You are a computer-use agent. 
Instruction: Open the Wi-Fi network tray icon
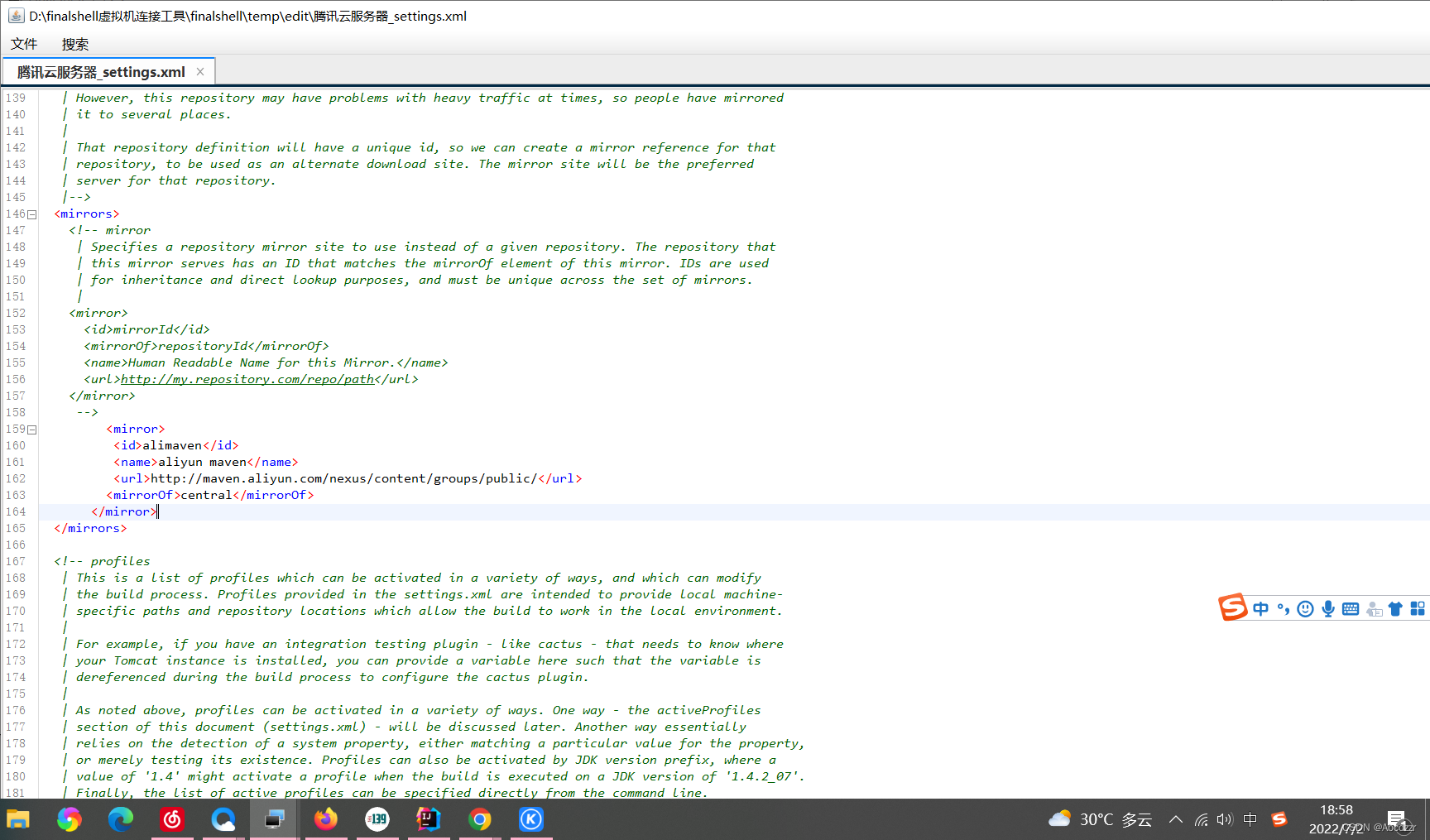pos(1201,819)
